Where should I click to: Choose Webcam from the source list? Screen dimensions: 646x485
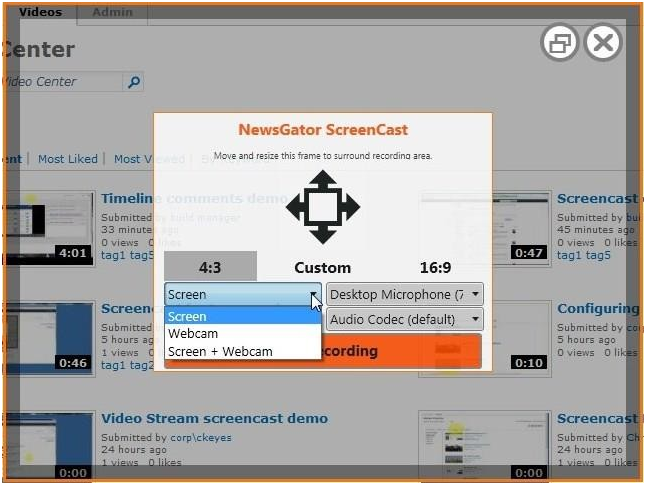[x=193, y=334]
